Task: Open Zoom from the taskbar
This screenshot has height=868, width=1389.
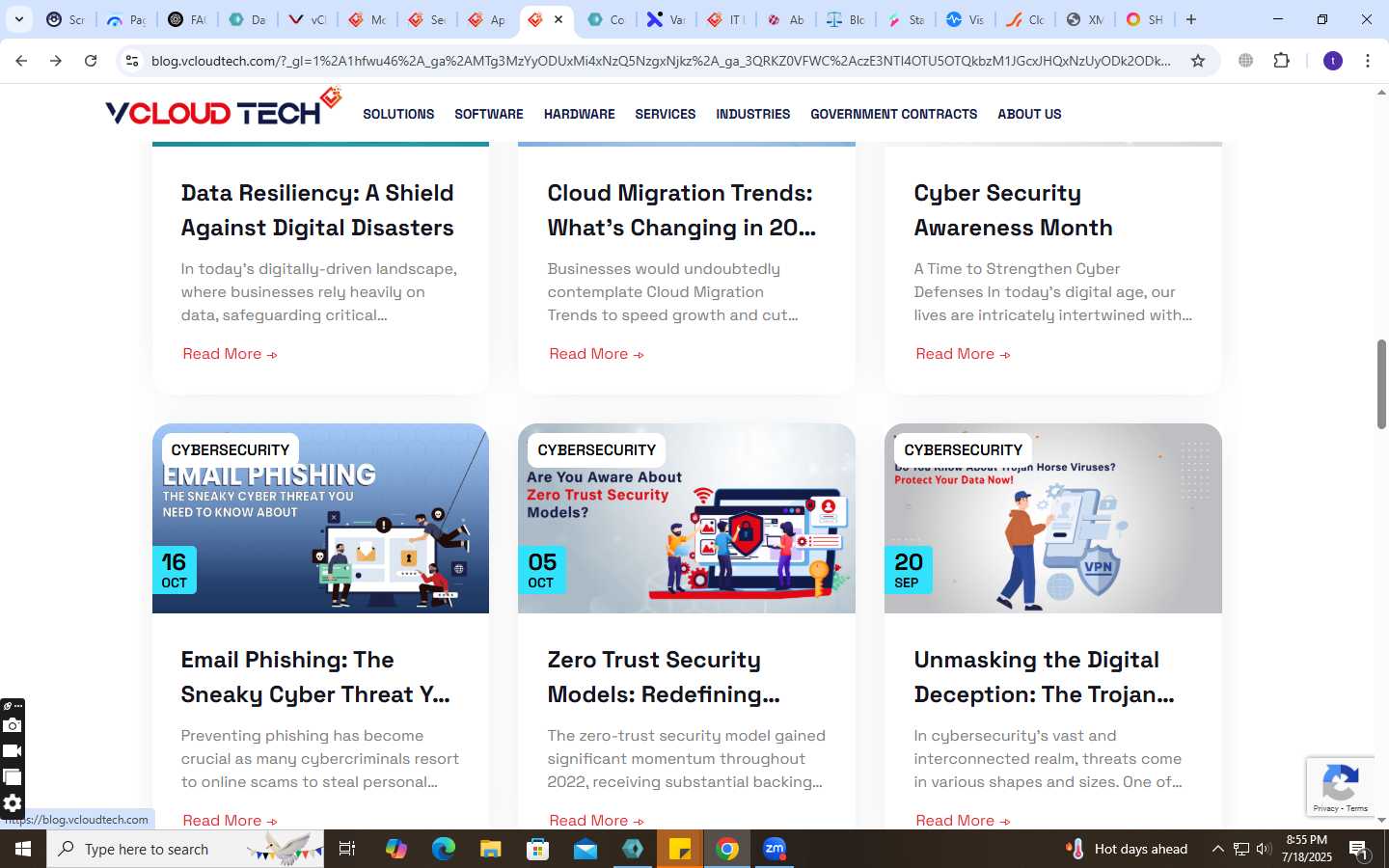Action: tap(775, 849)
